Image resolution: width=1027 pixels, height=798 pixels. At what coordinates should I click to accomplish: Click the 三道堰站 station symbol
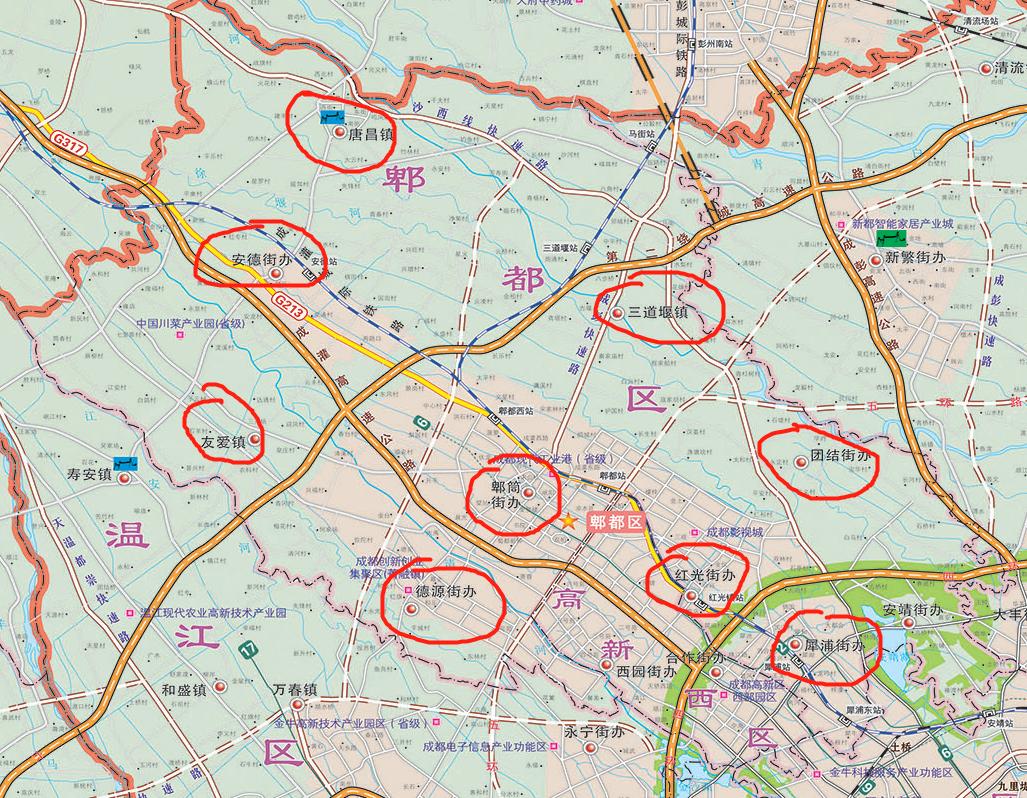pyautogui.click(x=586, y=248)
